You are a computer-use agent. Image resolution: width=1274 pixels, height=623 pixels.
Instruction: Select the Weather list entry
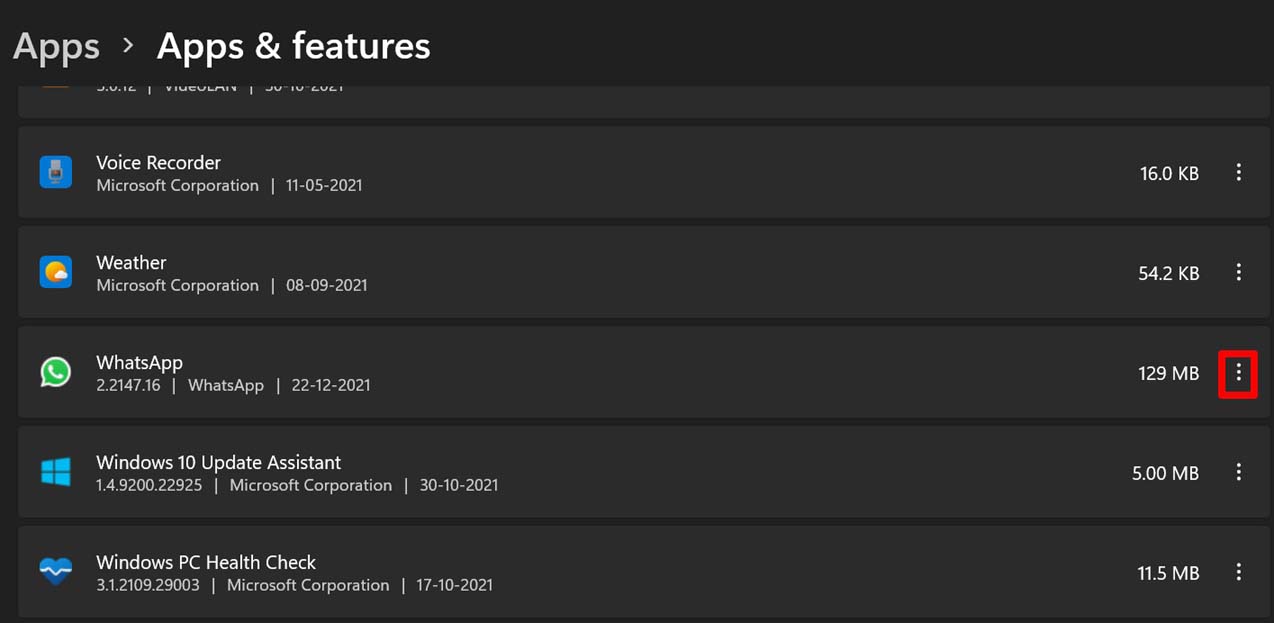[x=600, y=272]
